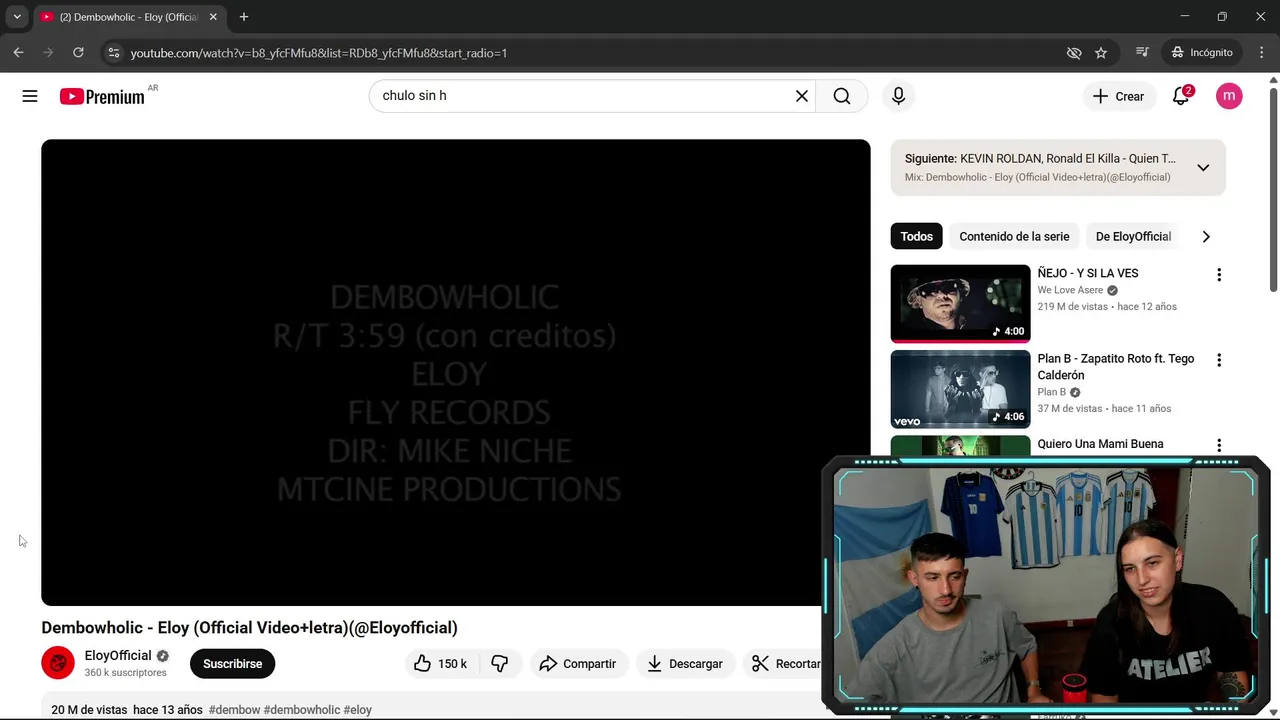Select the Todos filter chip
Screen dimensions: 1280x720
916,236
